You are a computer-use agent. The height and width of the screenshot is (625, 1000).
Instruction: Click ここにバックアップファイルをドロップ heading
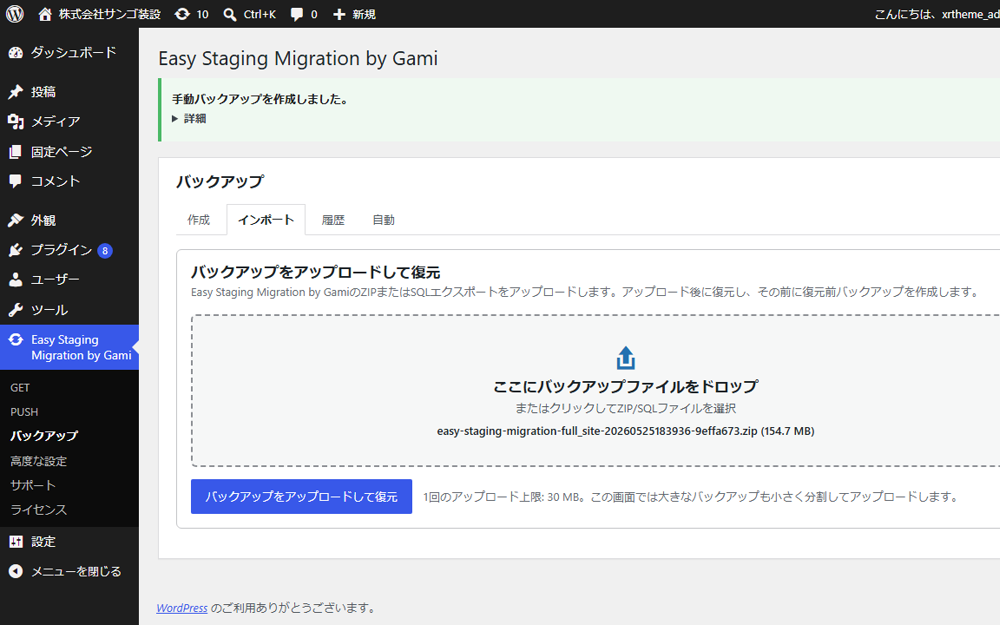click(626, 386)
